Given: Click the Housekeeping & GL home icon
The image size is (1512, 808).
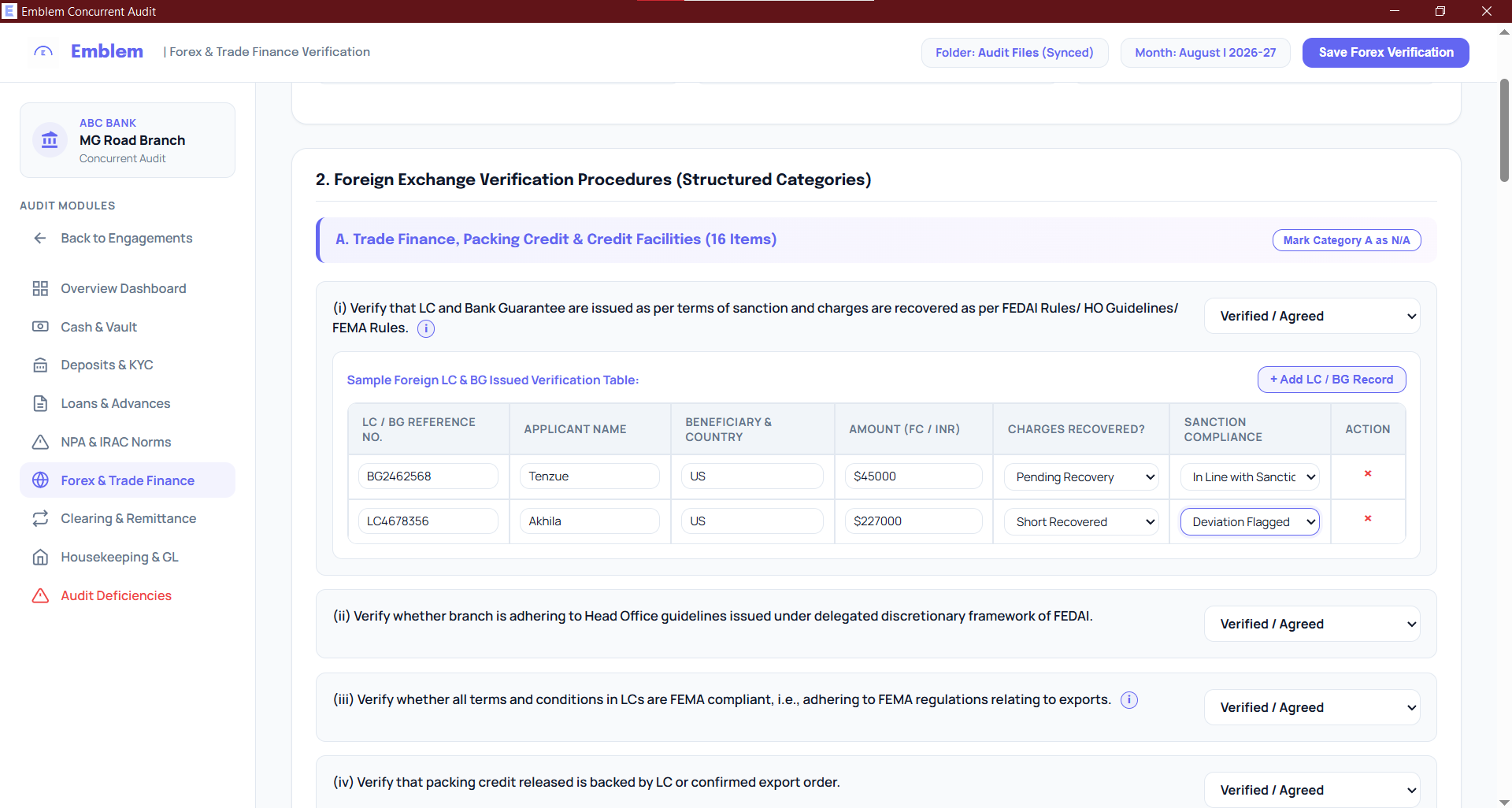Looking at the screenshot, I should 40,557.
